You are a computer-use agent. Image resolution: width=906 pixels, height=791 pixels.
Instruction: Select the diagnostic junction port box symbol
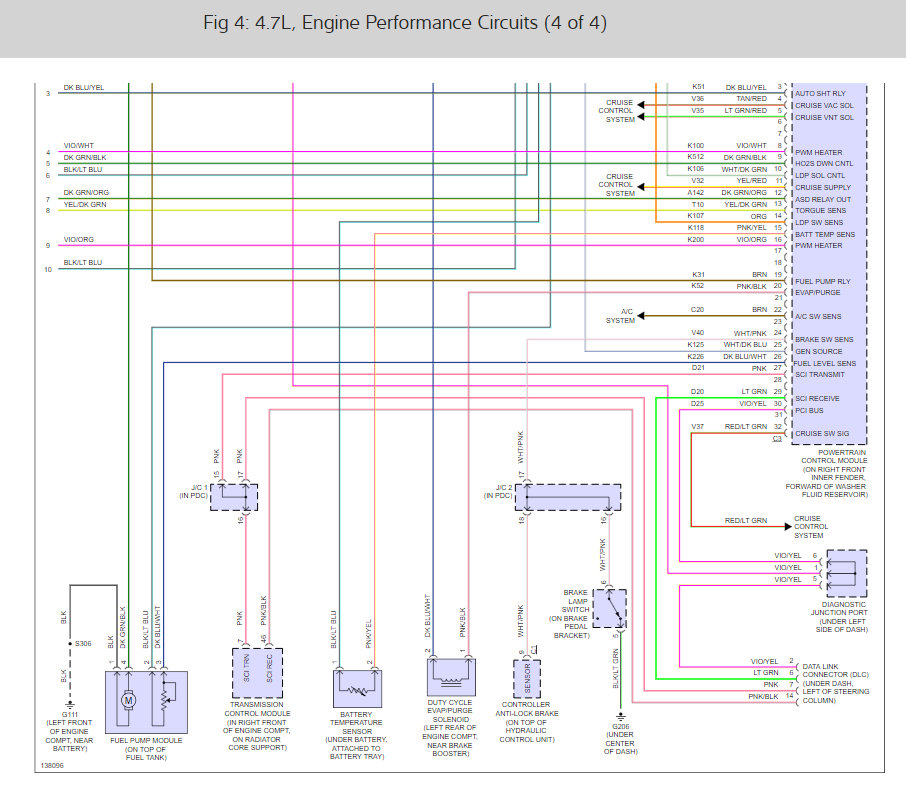pyautogui.click(x=847, y=573)
